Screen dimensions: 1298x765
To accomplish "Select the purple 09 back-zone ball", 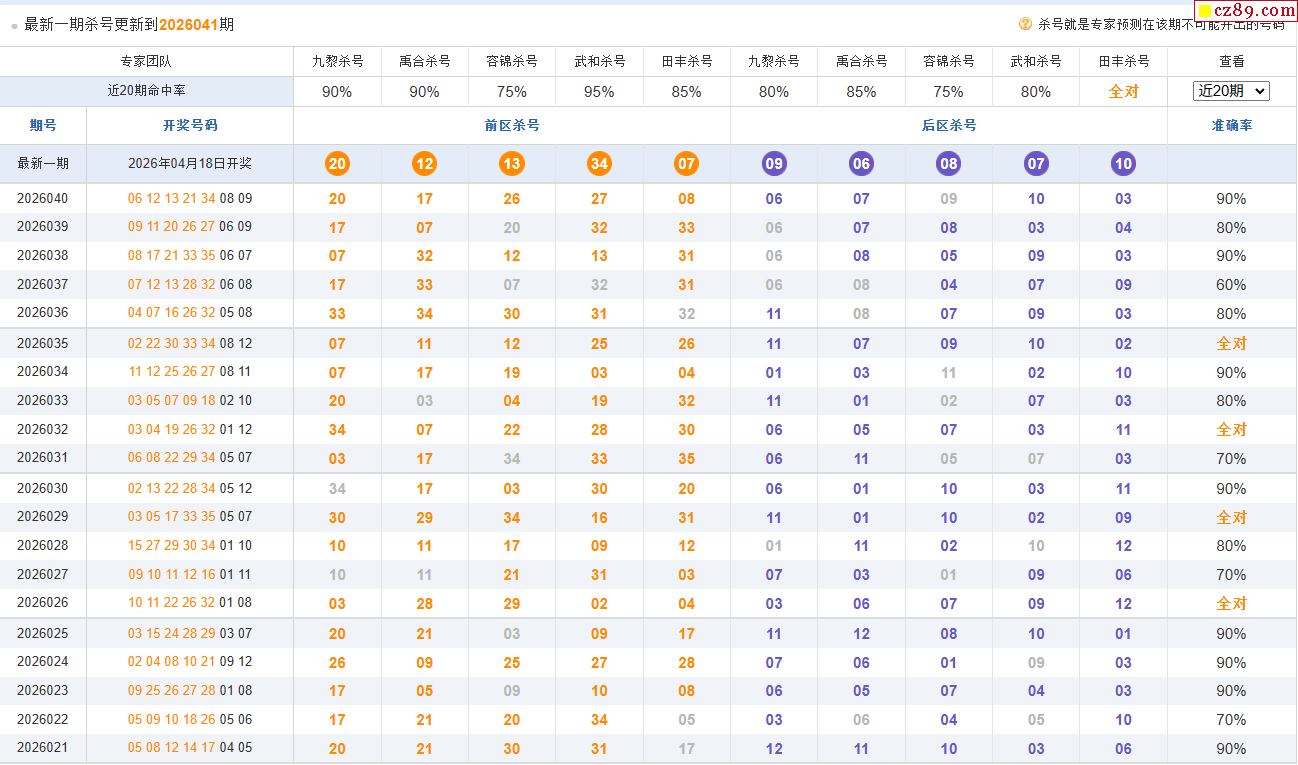I will 774,164.
